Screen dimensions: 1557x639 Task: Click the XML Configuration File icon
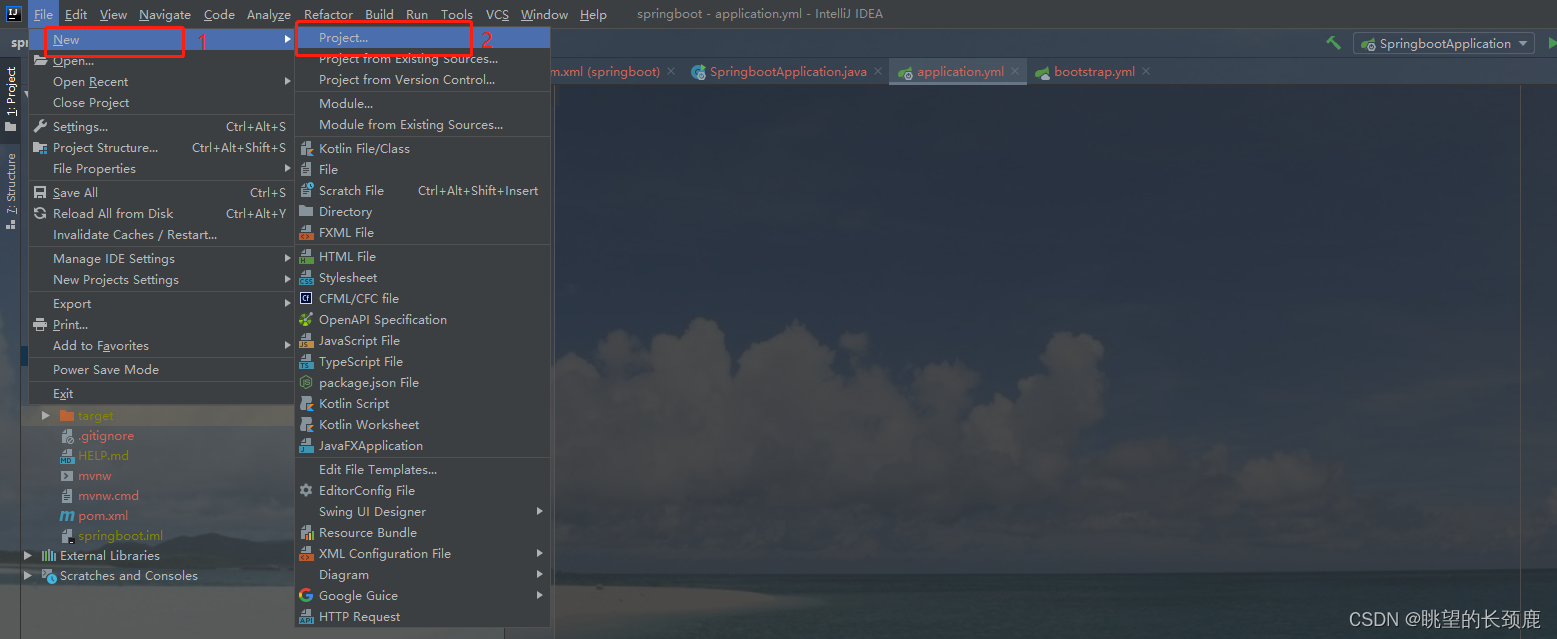[x=306, y=553]
